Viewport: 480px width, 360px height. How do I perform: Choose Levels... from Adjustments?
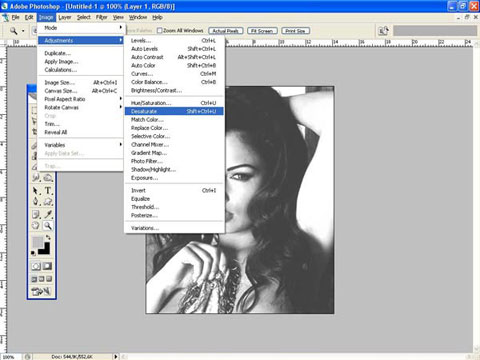point(174,40)
